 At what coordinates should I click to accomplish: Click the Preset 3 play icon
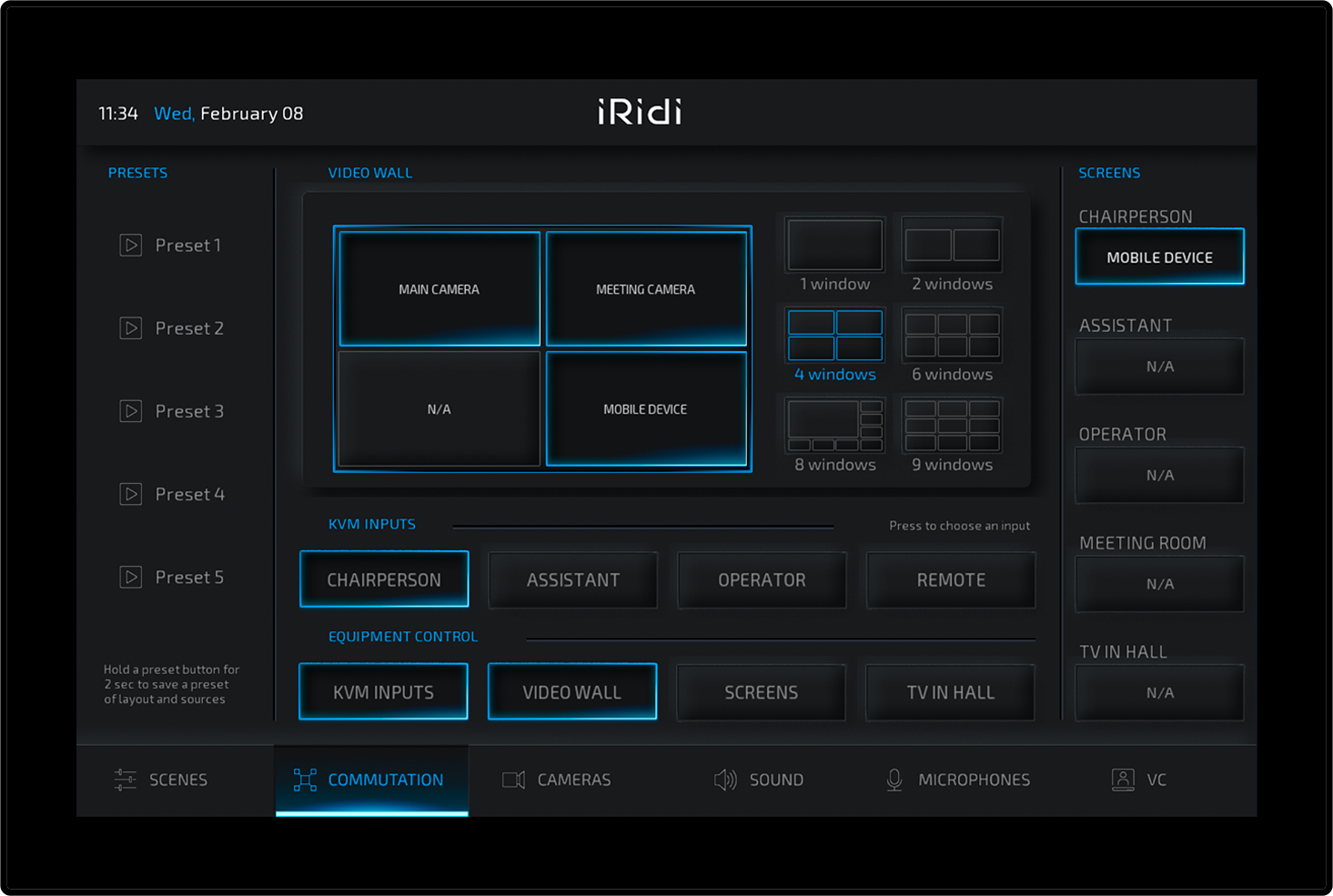[x=131, y=411]
